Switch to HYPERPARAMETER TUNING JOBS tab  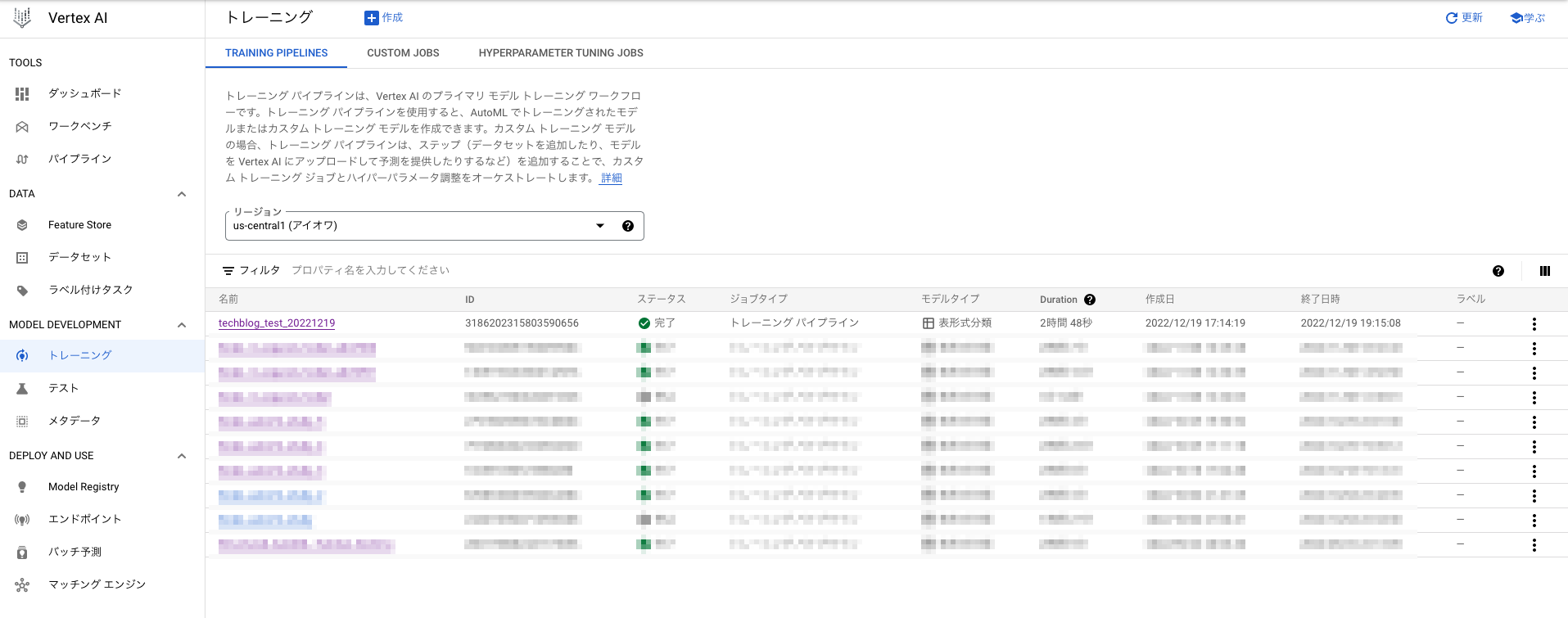point(561,53)
